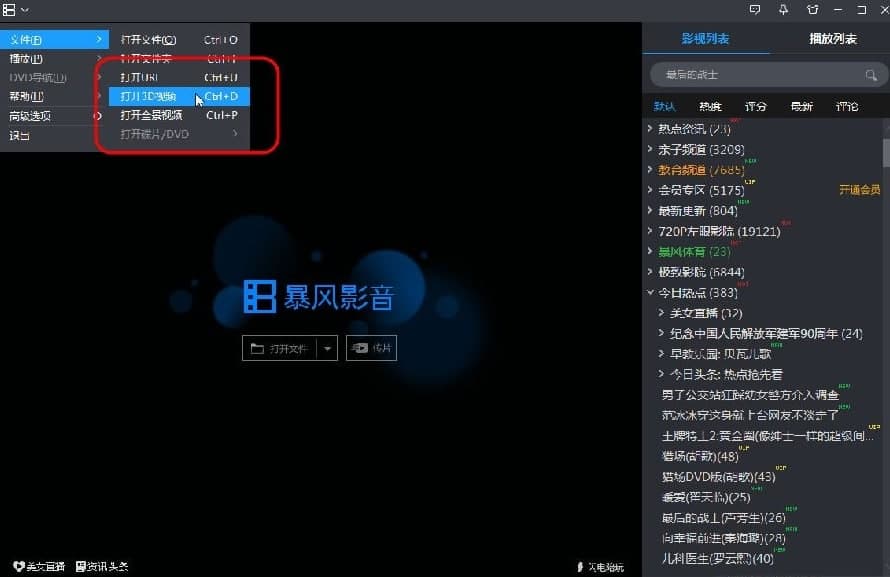Open 猎场(胡歌)(48) item
Screen dimensions: 890x577
point(700,456)
